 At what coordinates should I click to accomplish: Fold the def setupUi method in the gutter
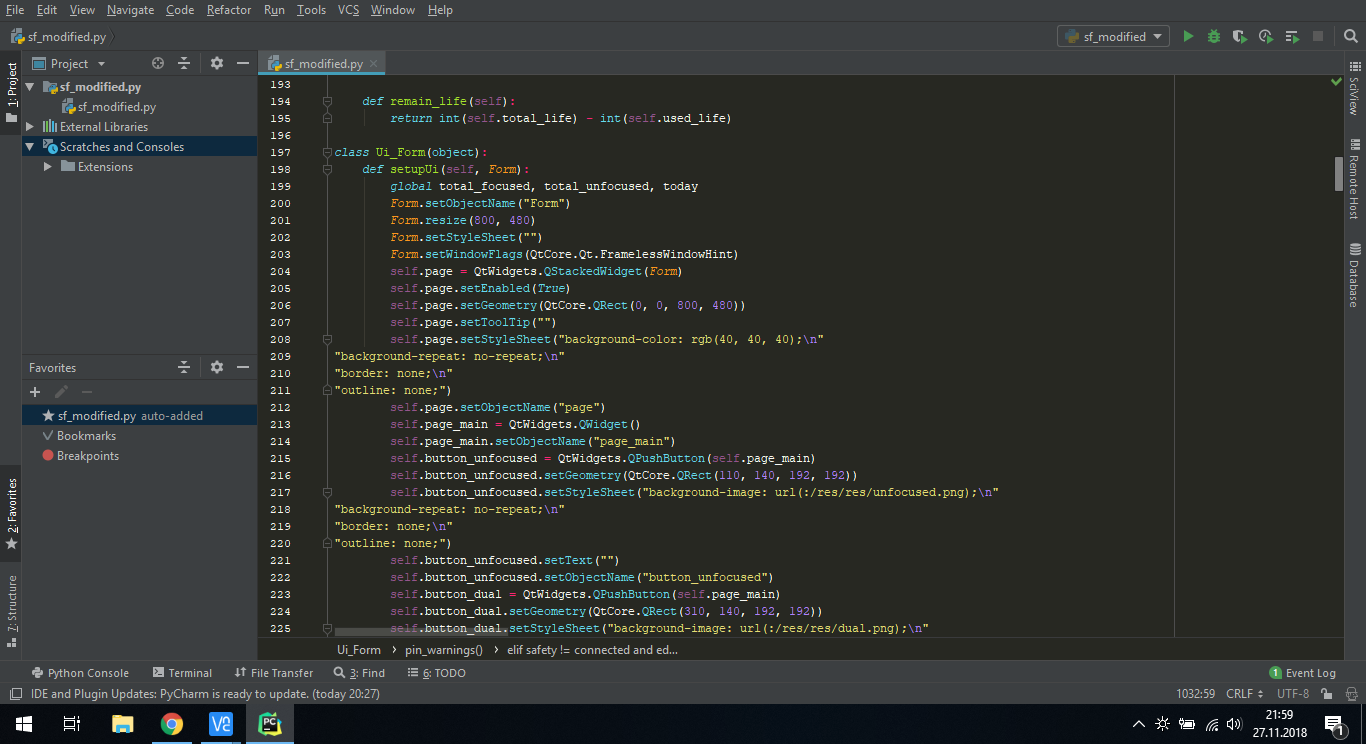(327, 169)
